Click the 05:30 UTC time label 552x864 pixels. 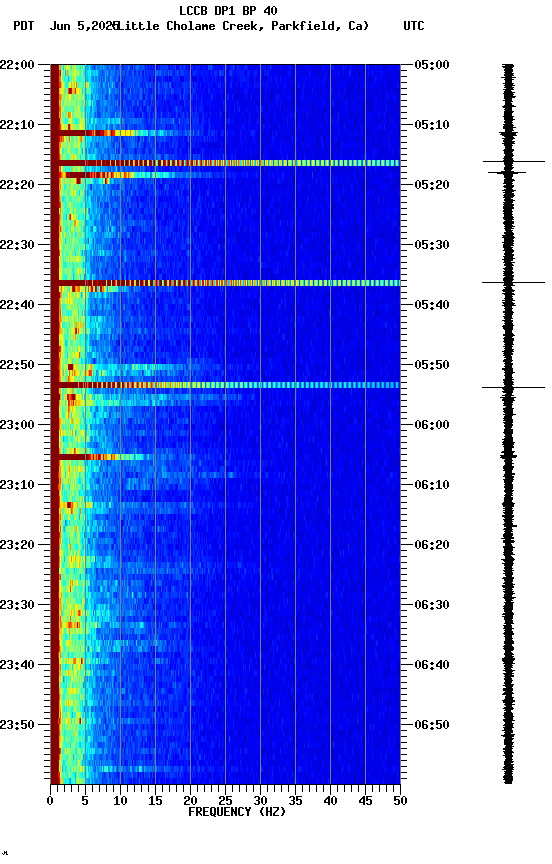pyautogui.click(x=432, y=245)
